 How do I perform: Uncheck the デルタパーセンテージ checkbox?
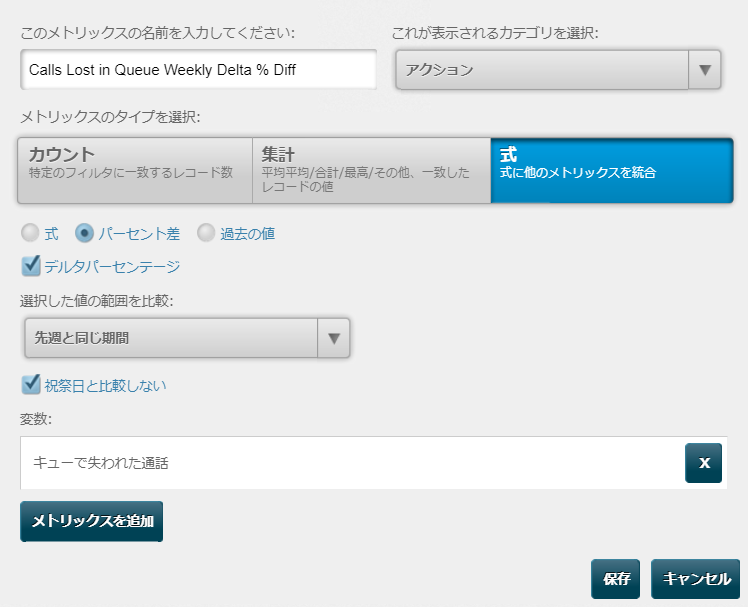coord(31,266)
